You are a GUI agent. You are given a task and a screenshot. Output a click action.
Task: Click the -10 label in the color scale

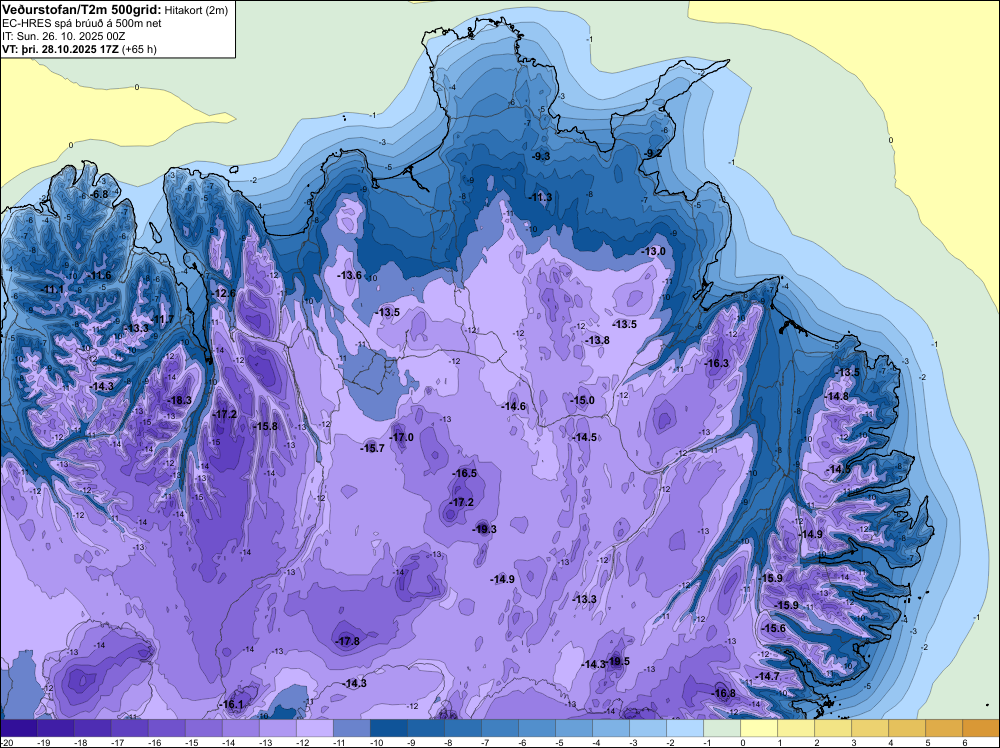pyautogui.click(x=376, y=742)
